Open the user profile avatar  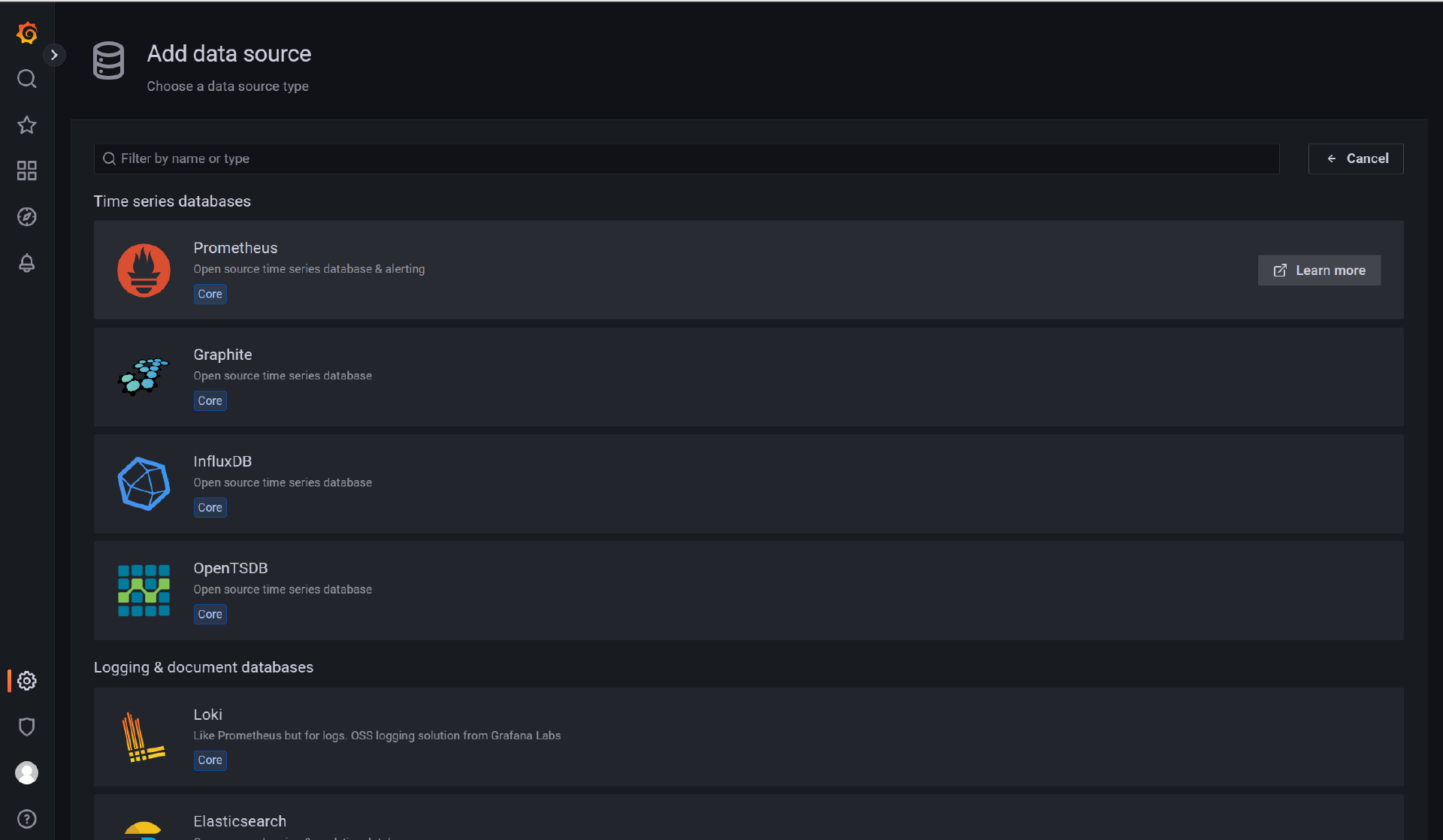click(27, 773)
